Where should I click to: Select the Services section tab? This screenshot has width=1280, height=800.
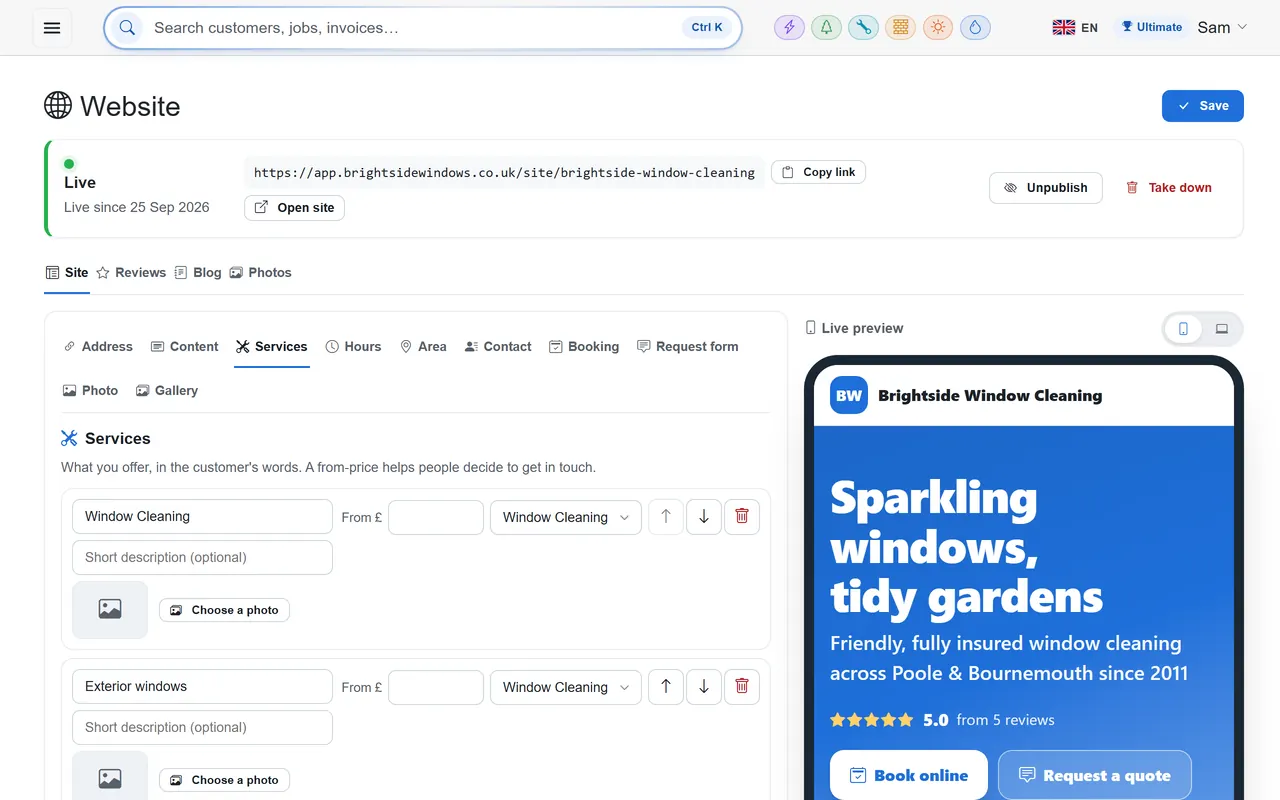(272, 346)
